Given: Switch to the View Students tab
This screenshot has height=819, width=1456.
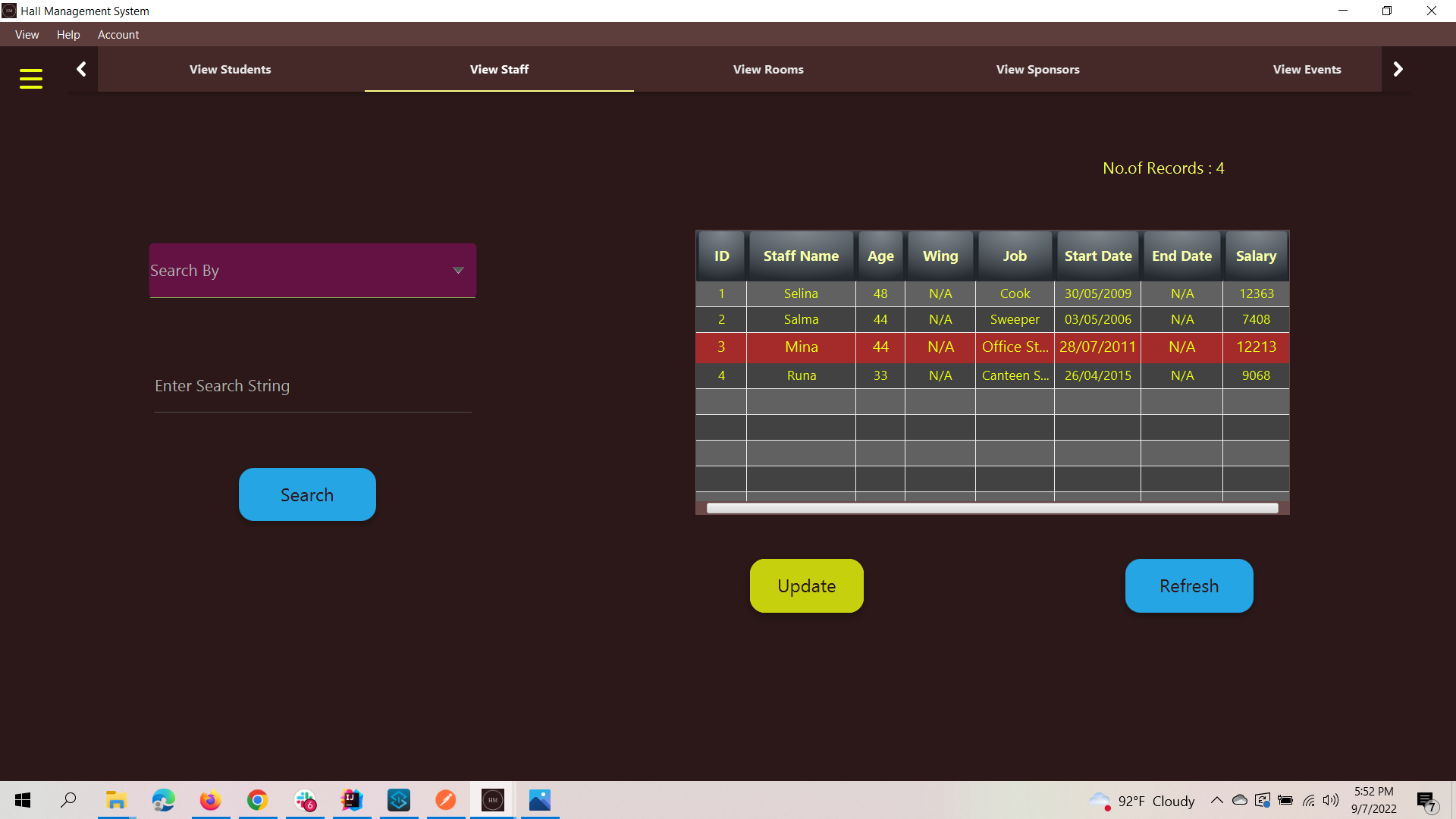Looking at the screenshot, I should tap(230, 69).
